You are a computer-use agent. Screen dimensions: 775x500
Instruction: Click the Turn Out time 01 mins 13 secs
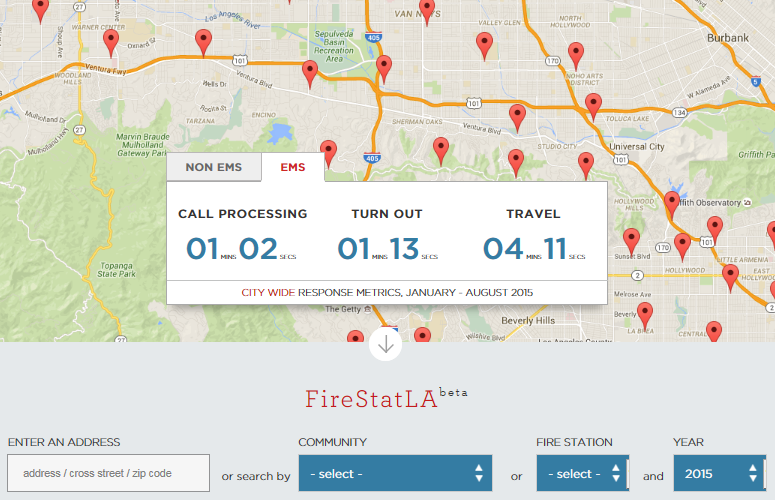click(388, 249)
